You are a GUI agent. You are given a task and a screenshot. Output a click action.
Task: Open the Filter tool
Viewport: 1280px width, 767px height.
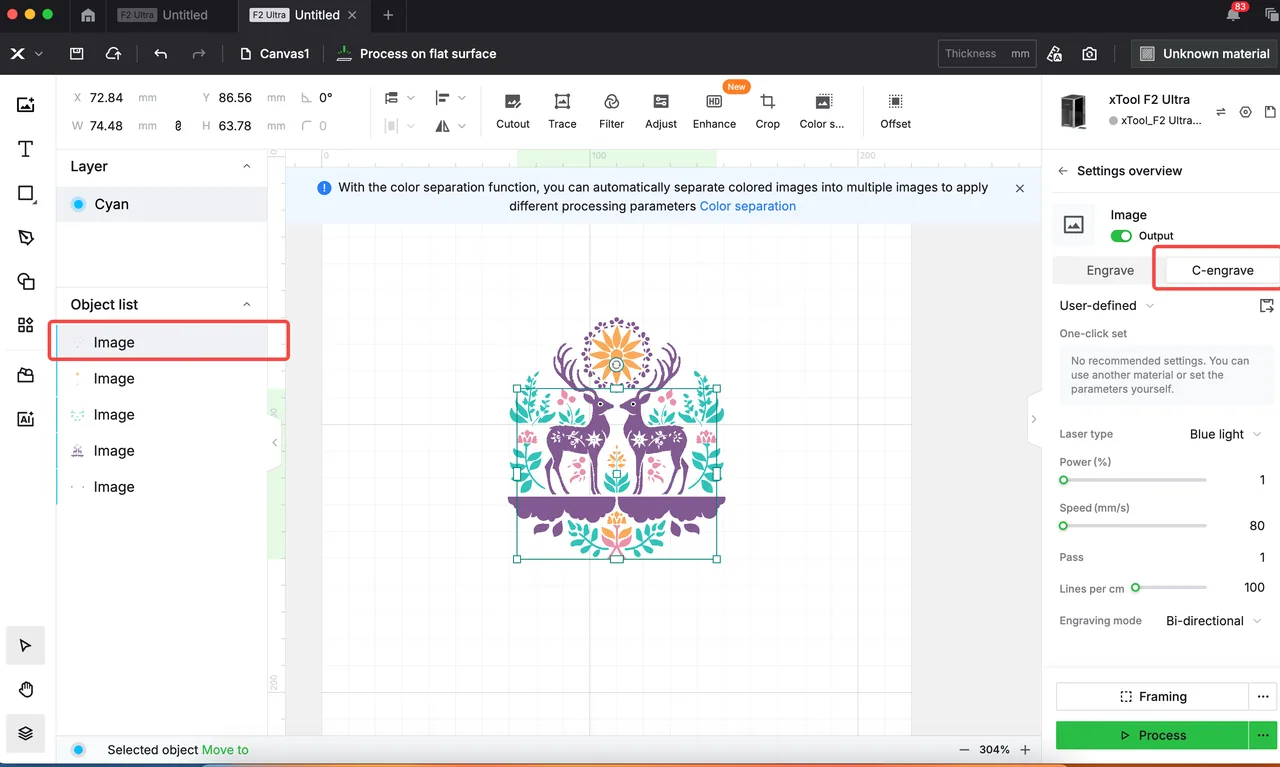tap(611, 111)
